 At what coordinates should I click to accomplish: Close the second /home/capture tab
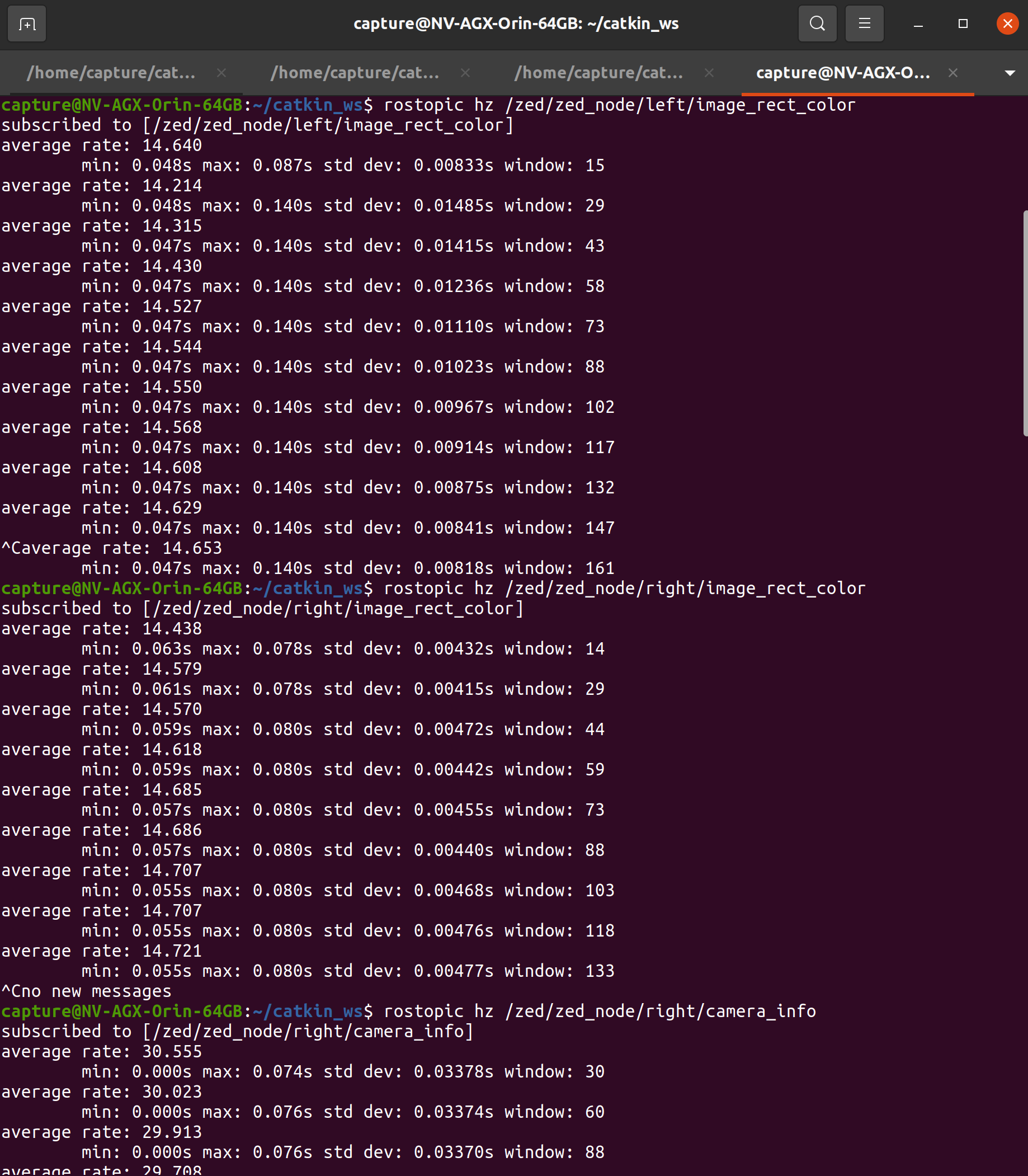tap(465, 73)
